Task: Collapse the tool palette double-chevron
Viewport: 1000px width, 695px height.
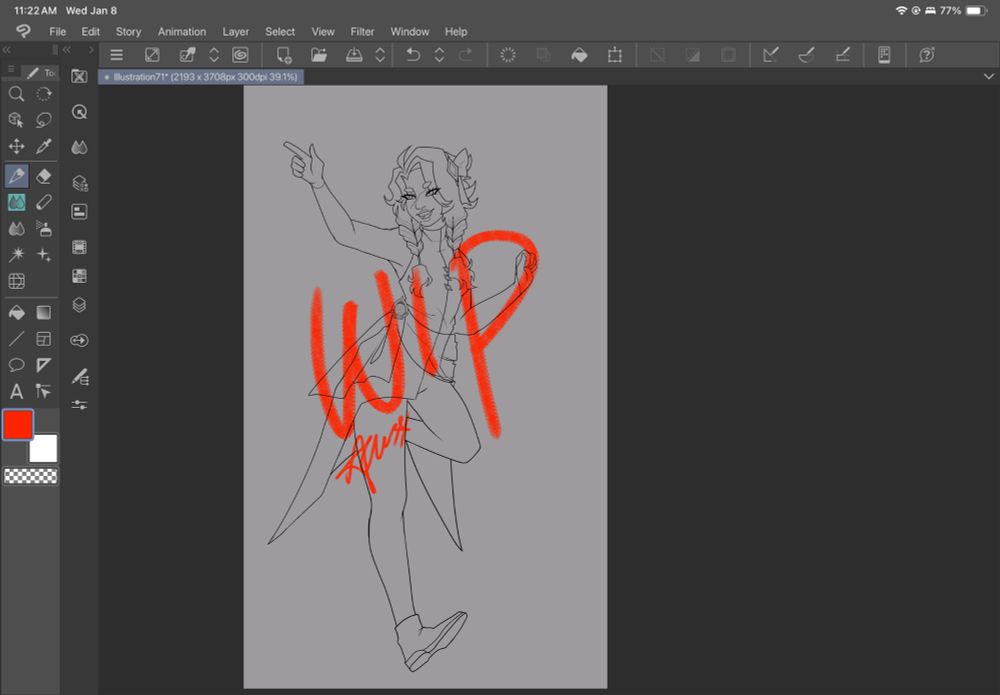Action: [x=7, y=50]
